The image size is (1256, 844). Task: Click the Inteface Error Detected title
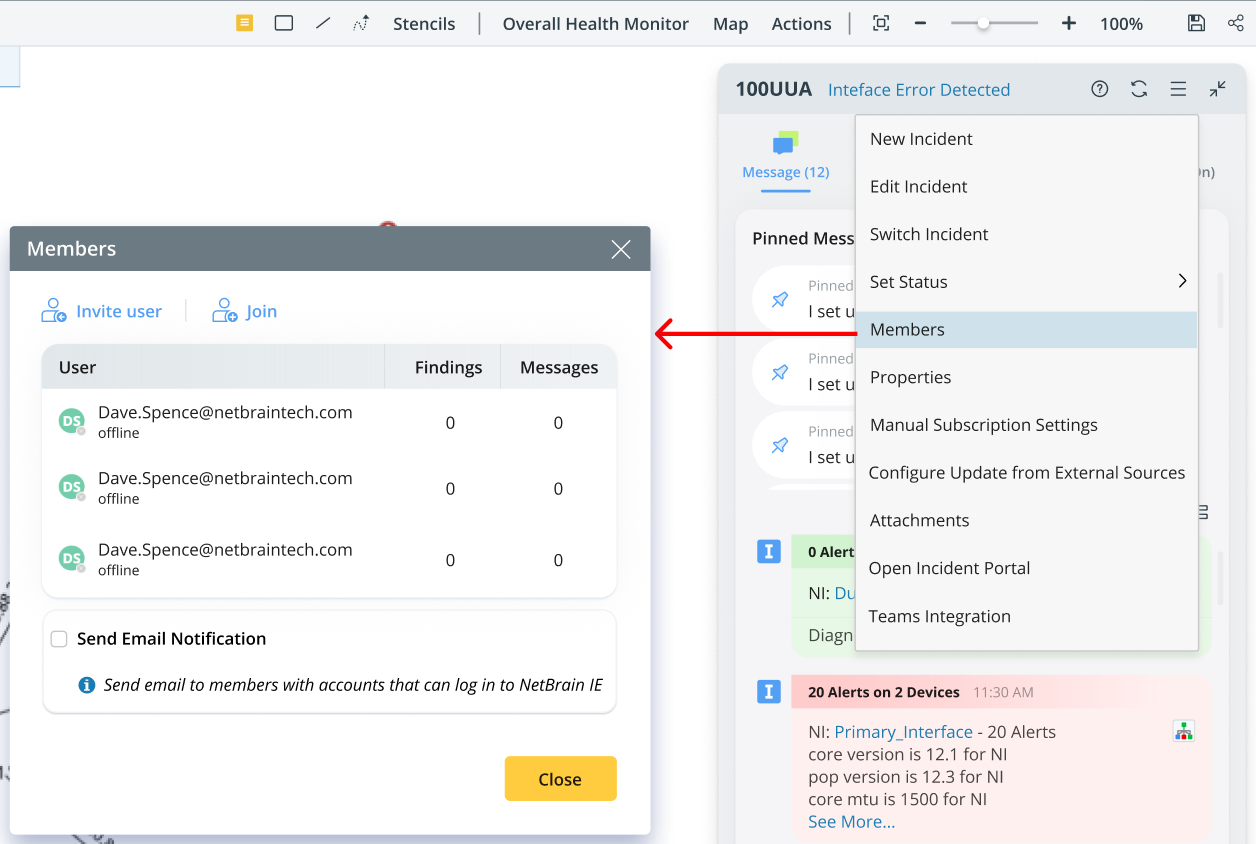click(919, 90)
